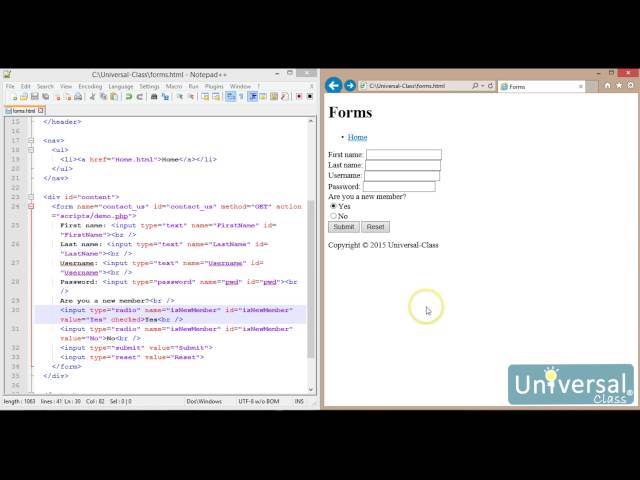This screenshot has height=480, width=640.
Task: Close the forms.html tab in Notepad++
Action: click(40, 111)
